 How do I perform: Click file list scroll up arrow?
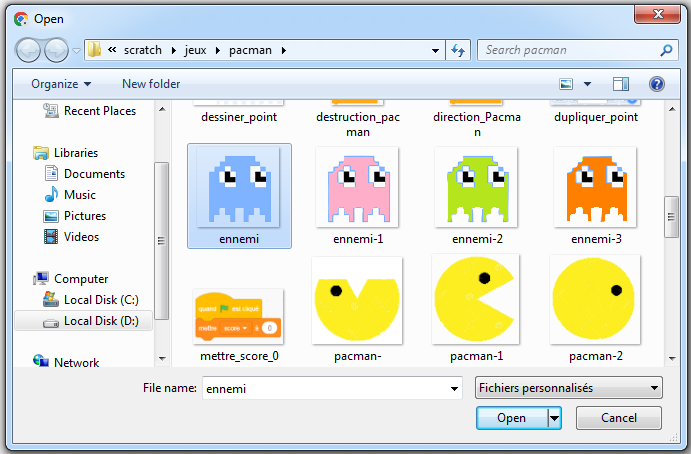click(672, 109)
